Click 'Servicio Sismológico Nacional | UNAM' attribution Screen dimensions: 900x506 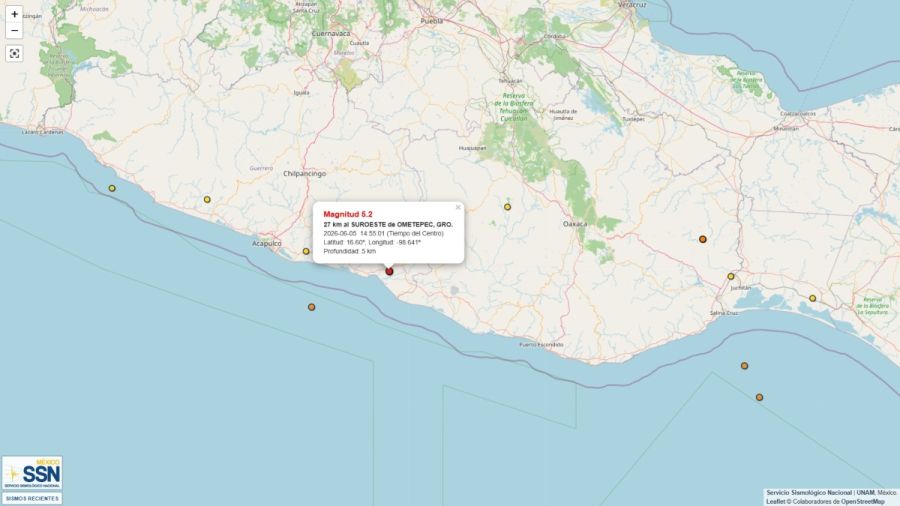pyautogui.click(x=821, y=493)
